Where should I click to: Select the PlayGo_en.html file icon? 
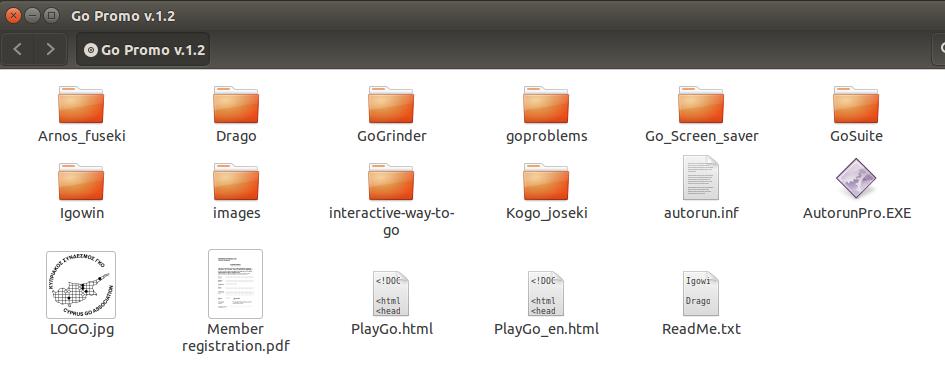coord(547,294)
